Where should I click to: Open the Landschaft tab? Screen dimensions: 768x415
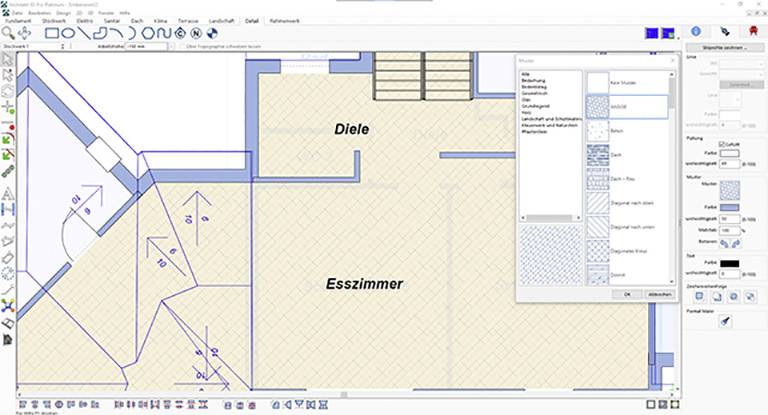coord(218,20)
